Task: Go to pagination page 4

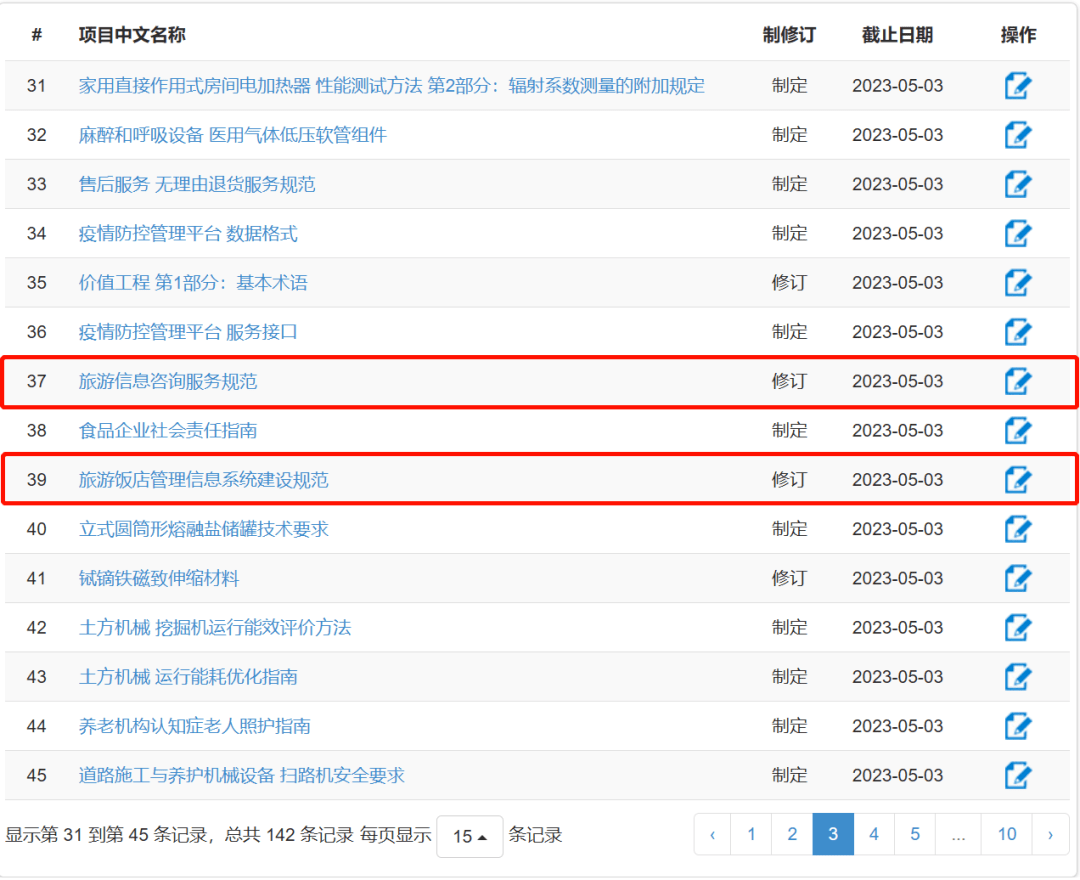Action: pyautogui.click(x=874, y=834)
